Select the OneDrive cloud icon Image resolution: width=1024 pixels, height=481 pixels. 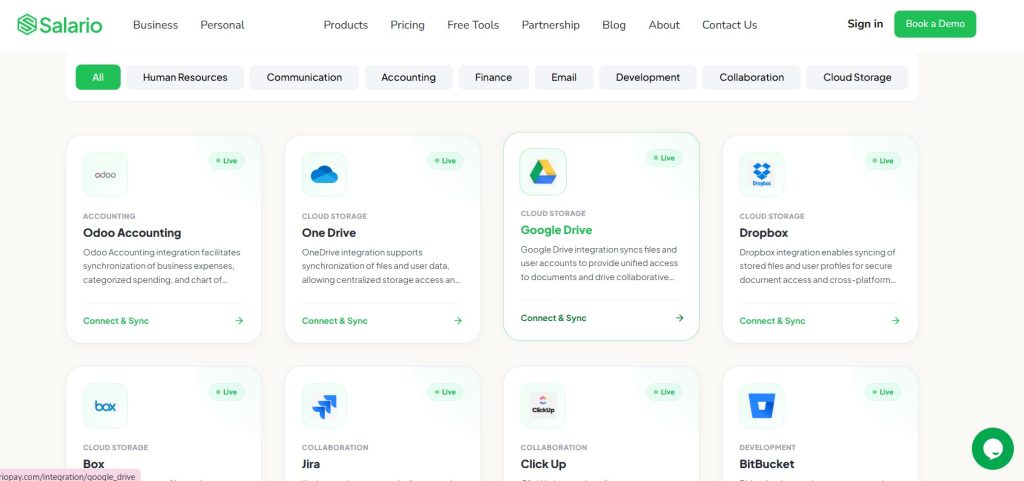(324, 174)
